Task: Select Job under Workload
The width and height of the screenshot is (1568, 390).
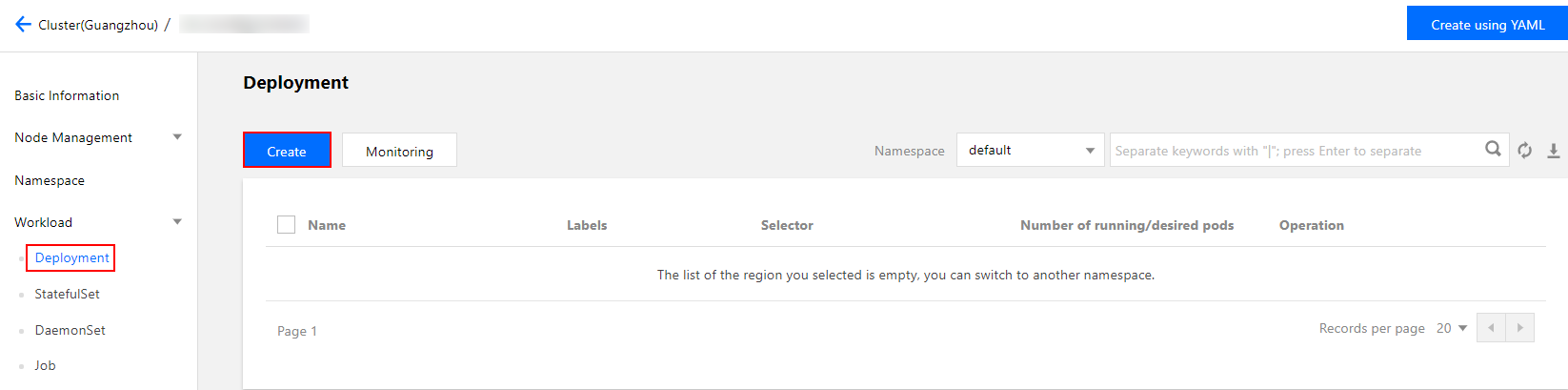Action: 45,365
